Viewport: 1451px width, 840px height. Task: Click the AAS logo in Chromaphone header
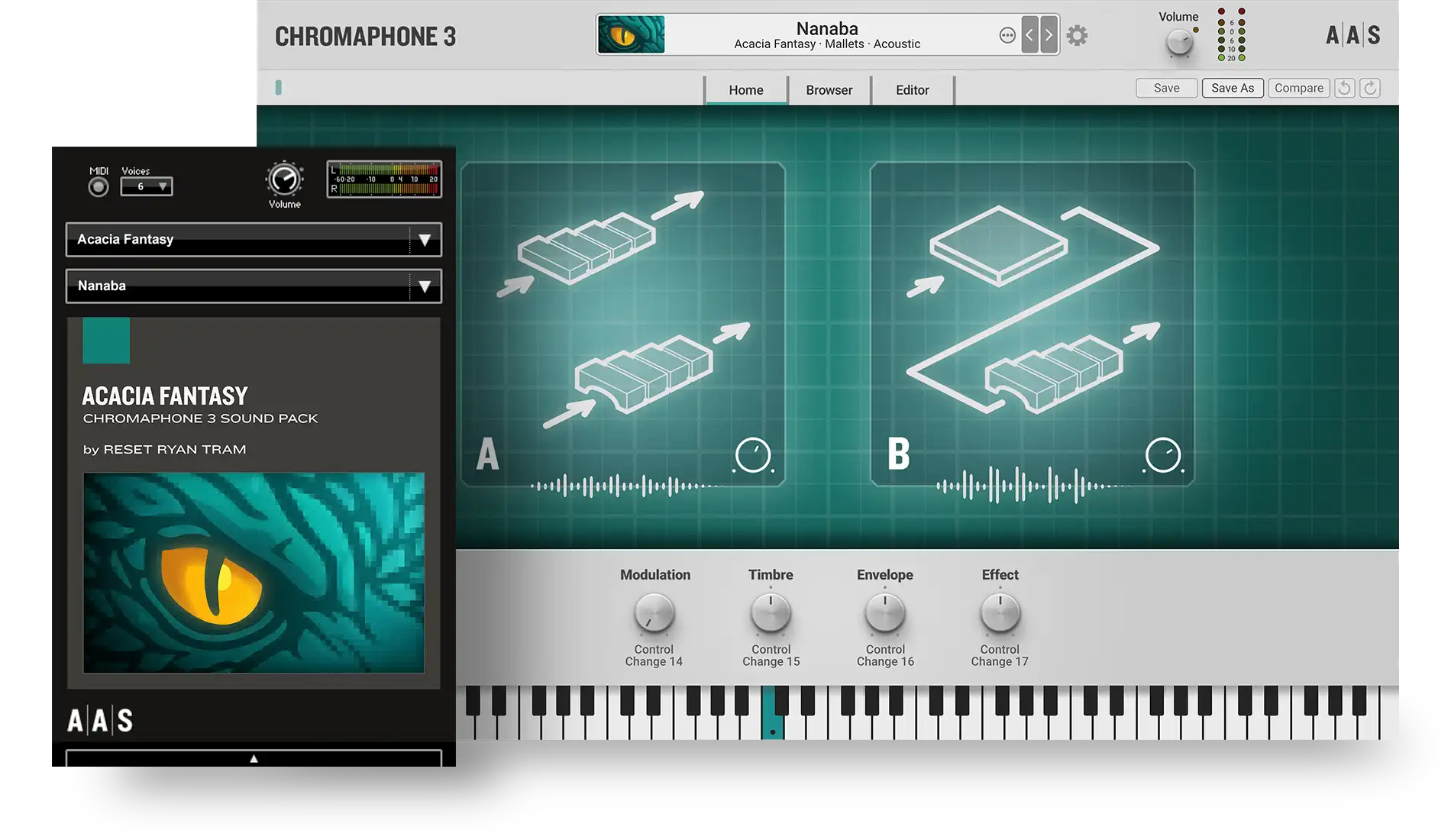click(1352, 35)
